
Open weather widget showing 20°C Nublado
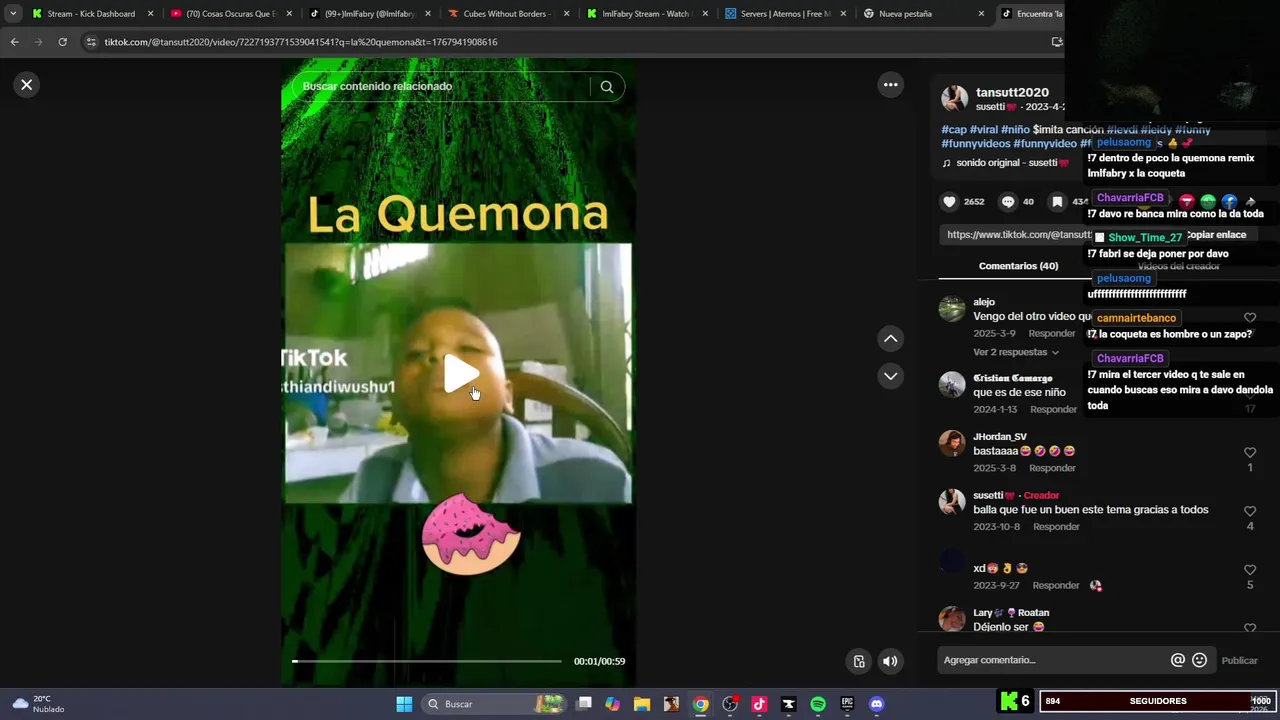[40, 704]
